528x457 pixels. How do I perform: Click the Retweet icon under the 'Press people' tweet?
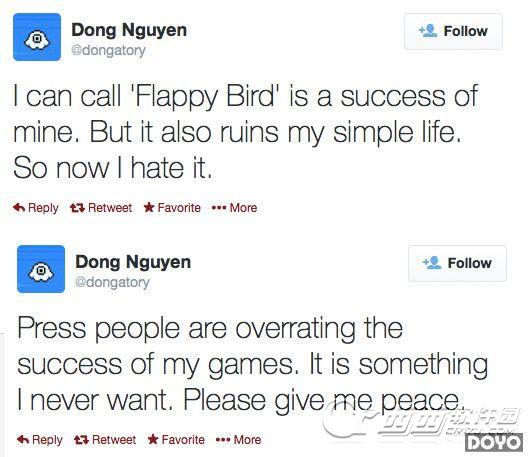pyautogui.click(x=81, y=440)
